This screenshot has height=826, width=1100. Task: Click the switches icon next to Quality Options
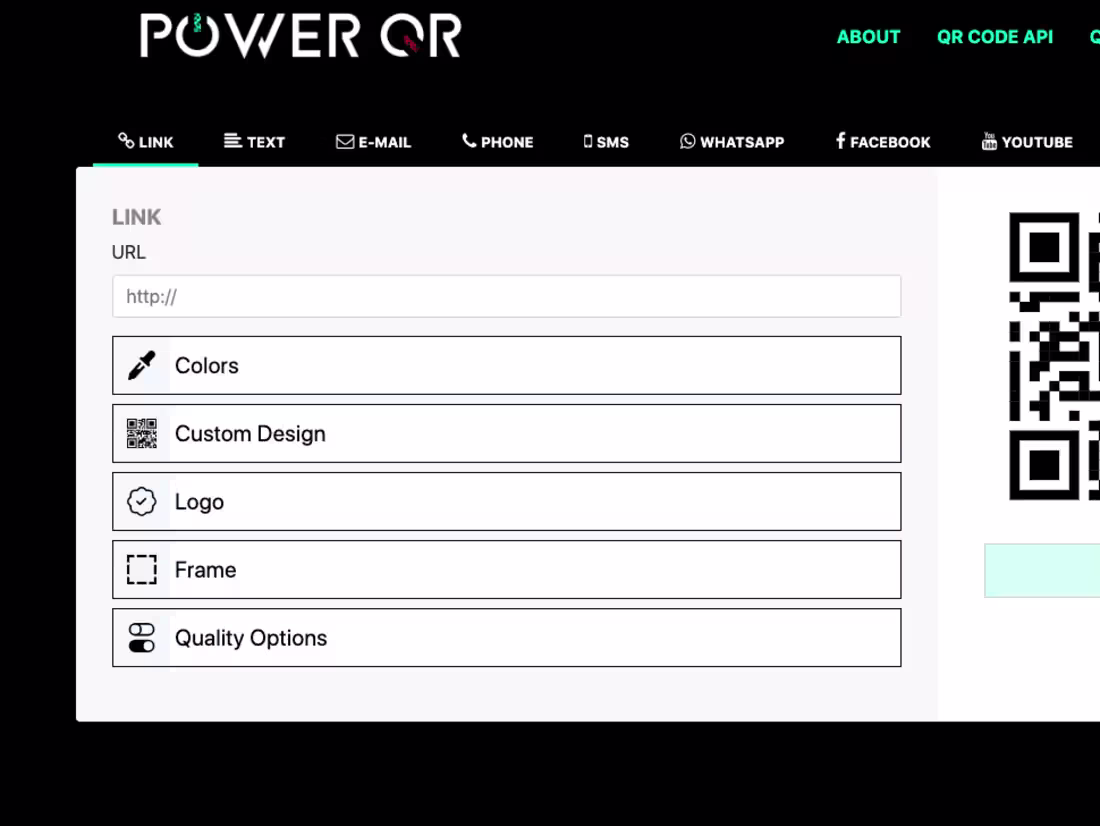141,637
